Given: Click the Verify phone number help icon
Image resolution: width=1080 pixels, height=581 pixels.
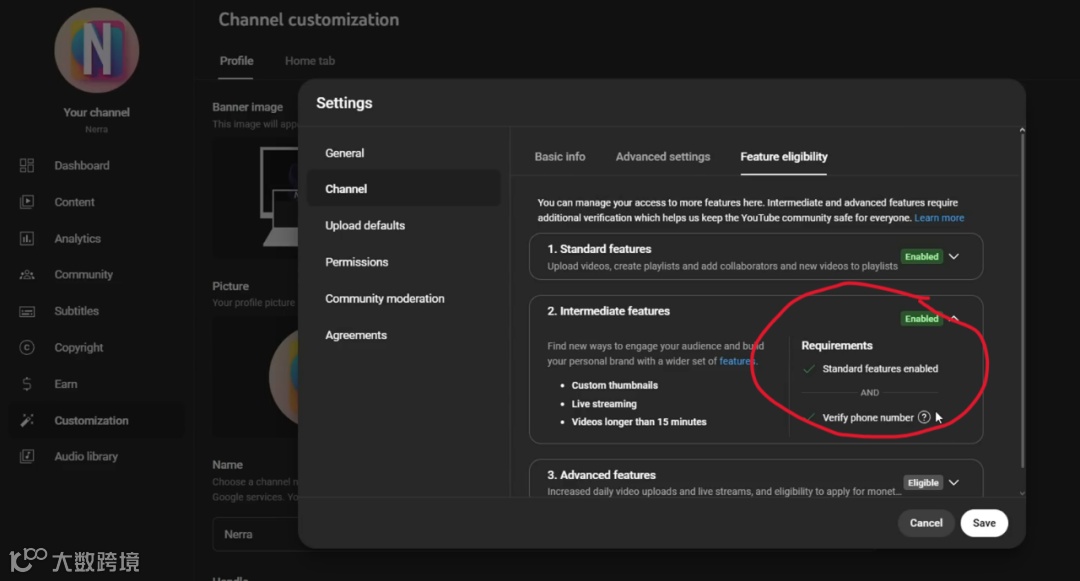Looking at the screenshot, I should tap(924, 417).
